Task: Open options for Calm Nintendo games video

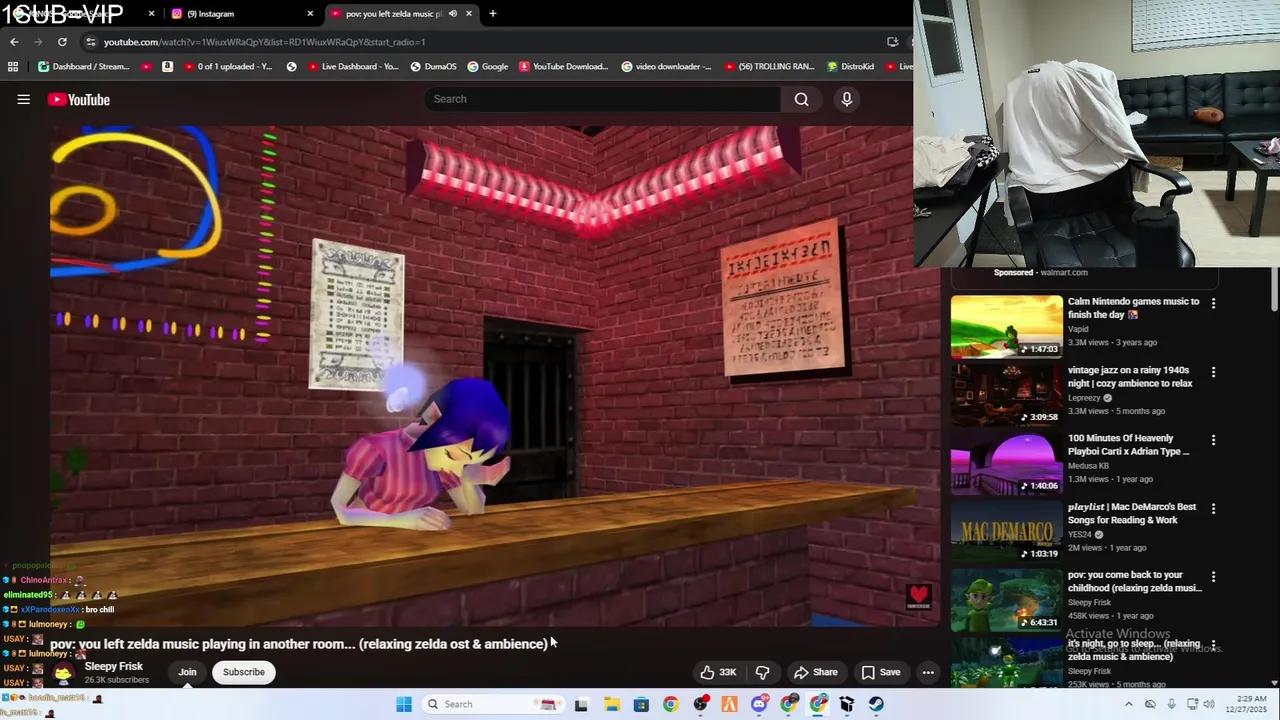Action: click(1213, 303)
